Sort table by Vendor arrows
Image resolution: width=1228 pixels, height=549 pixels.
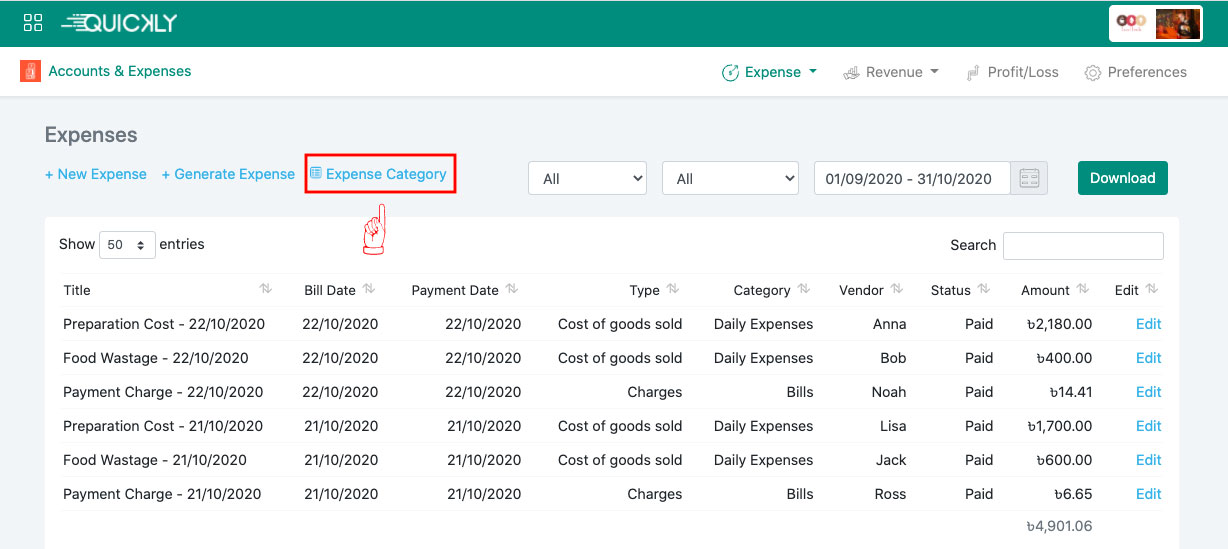point(897,289)
